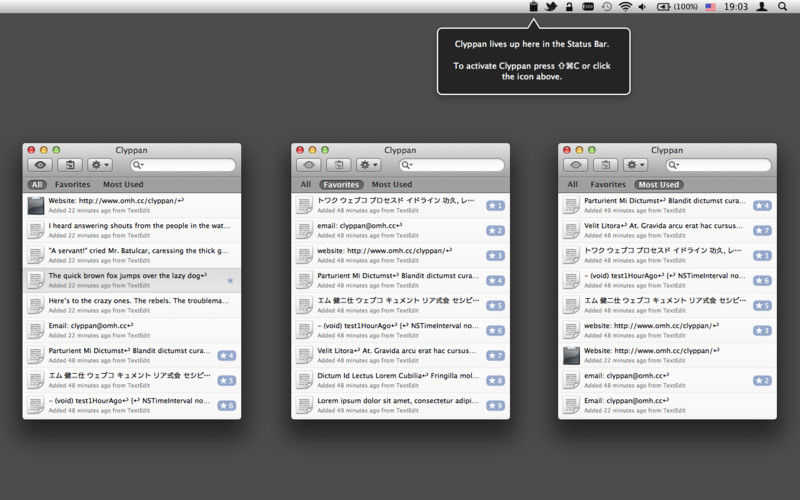Switch to Most Used tab in middle window
Viewport: 800px width, 500px height.
[392, 184]
